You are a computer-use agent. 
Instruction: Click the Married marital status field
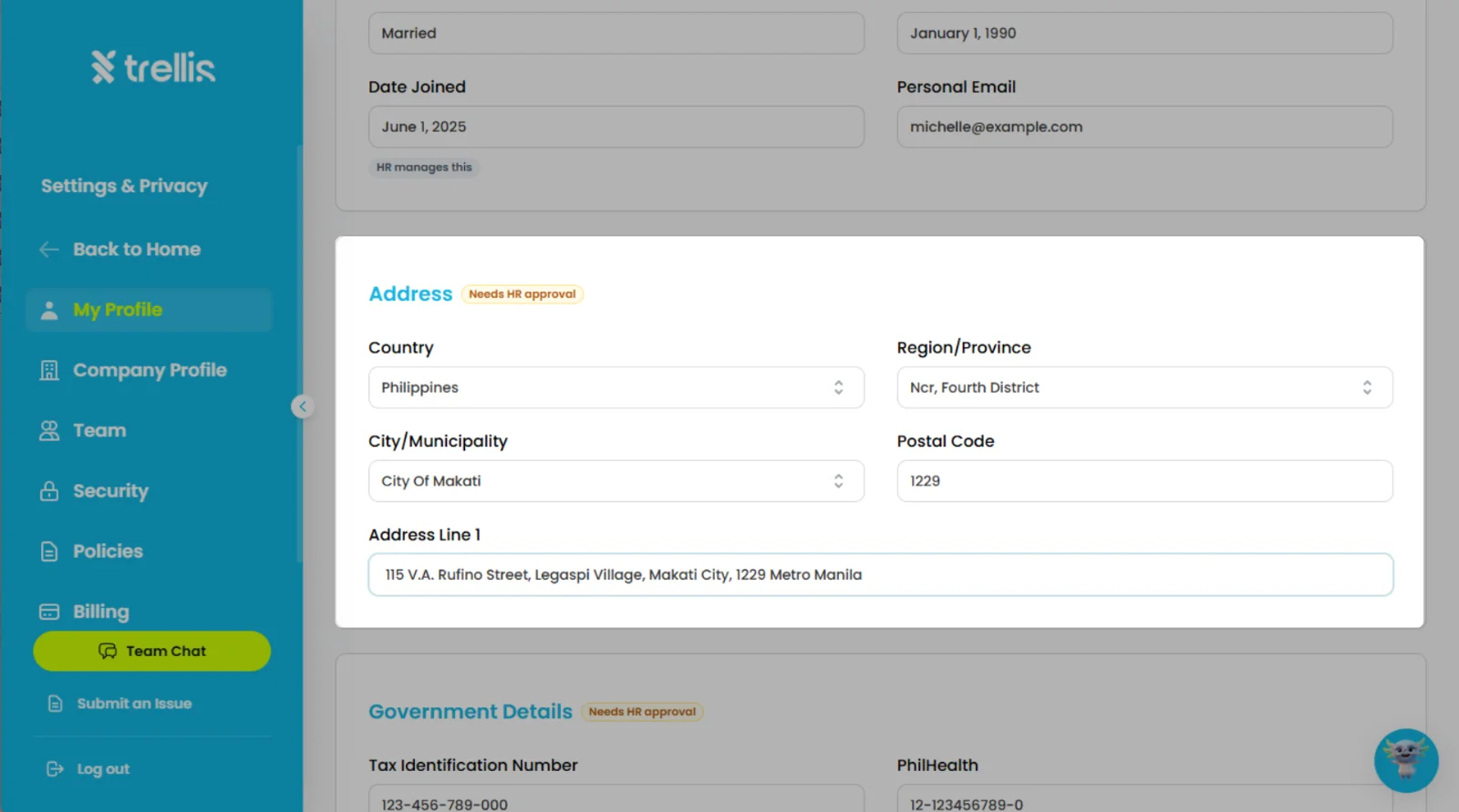616,33
